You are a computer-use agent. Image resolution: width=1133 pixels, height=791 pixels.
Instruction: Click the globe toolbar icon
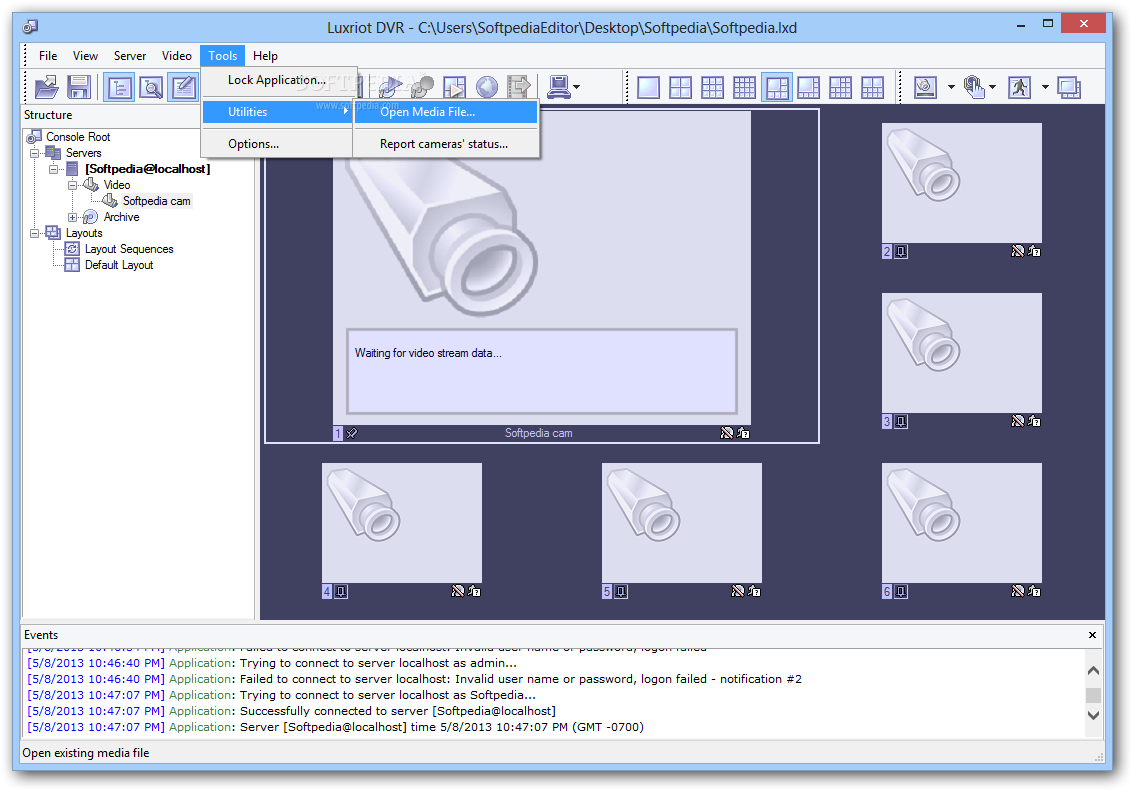(487, 87)
